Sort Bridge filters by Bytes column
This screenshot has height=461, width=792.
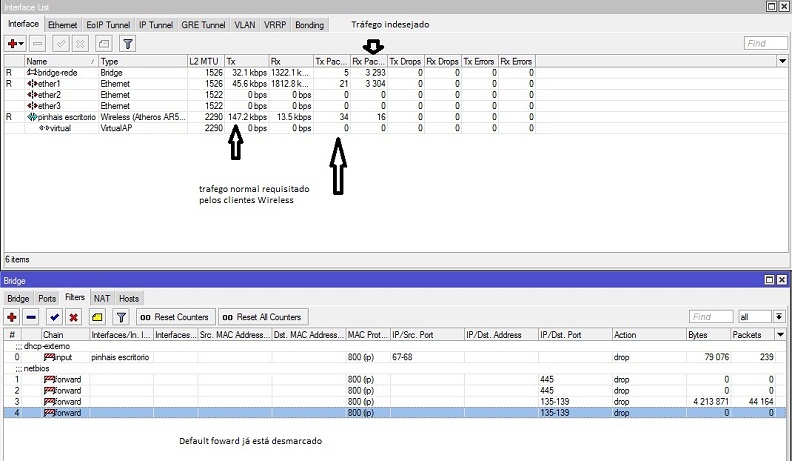(708, 334)
